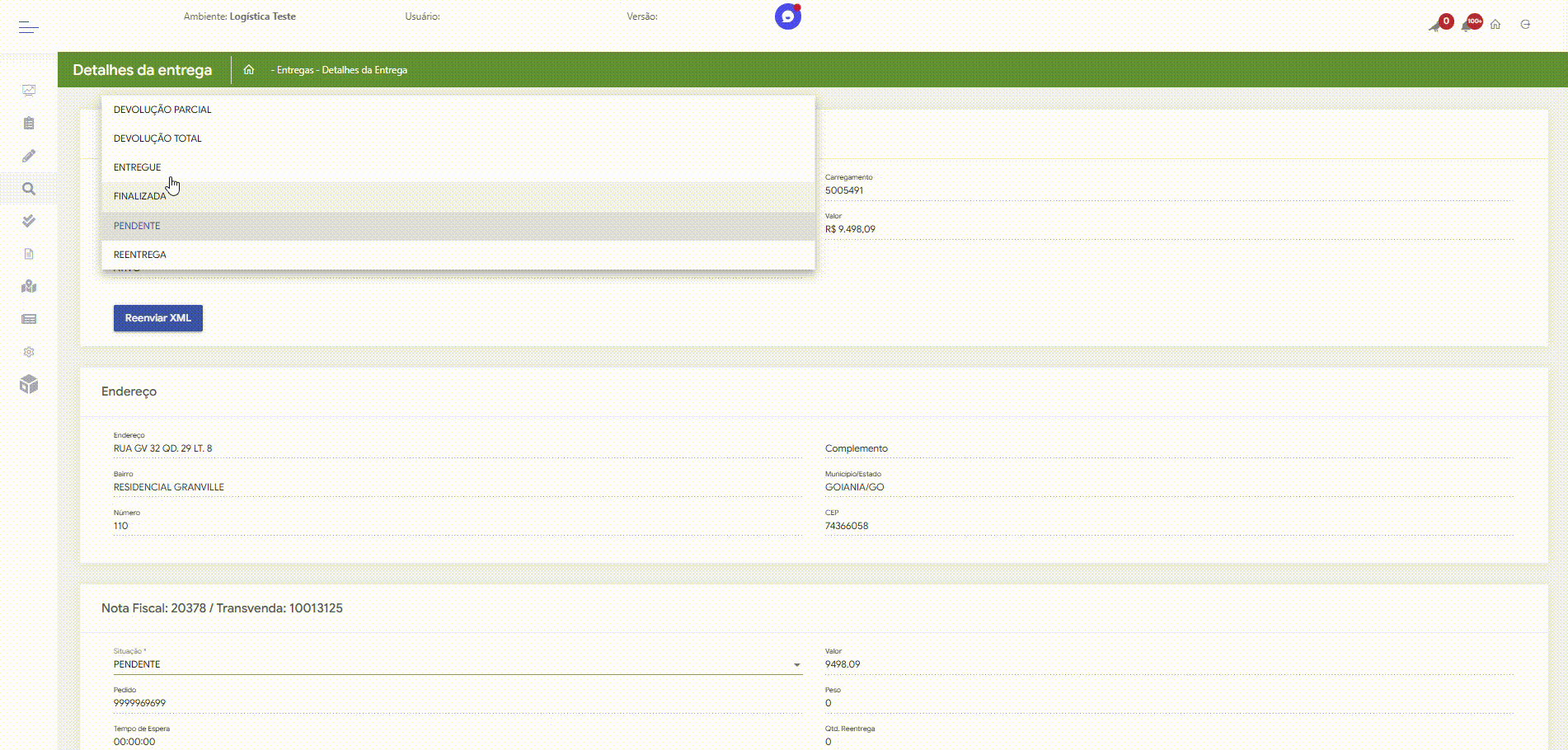Click the package box icon in the sidebar
1568x750 pixels.
29,385
